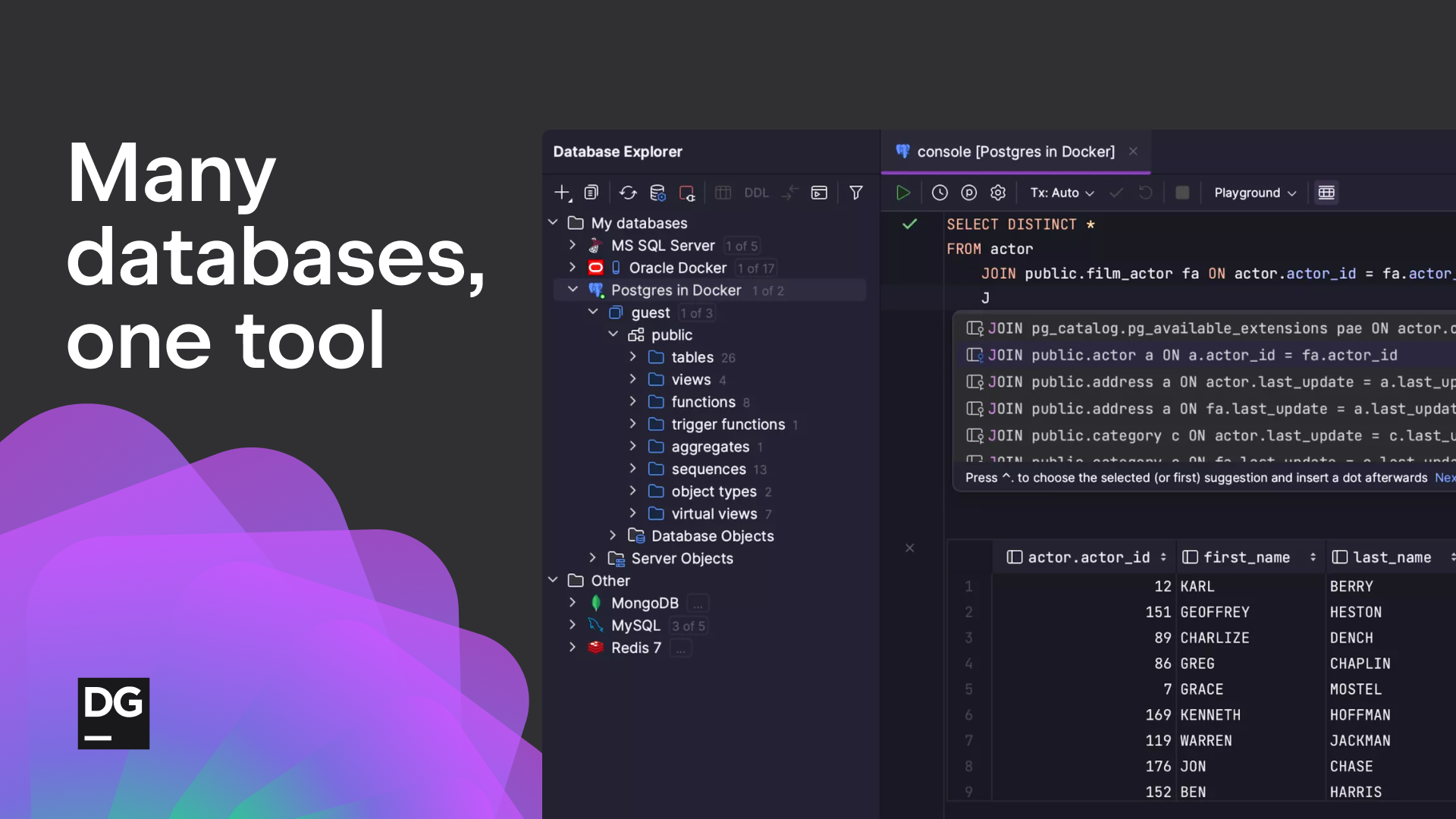
Task: Click the add data source plus icon
Action: pyautogui.click(x=562, y=193)
